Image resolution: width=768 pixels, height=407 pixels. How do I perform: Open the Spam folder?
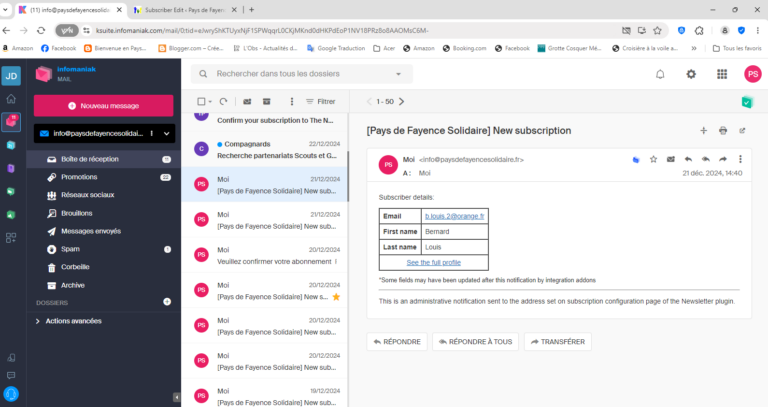70,249
